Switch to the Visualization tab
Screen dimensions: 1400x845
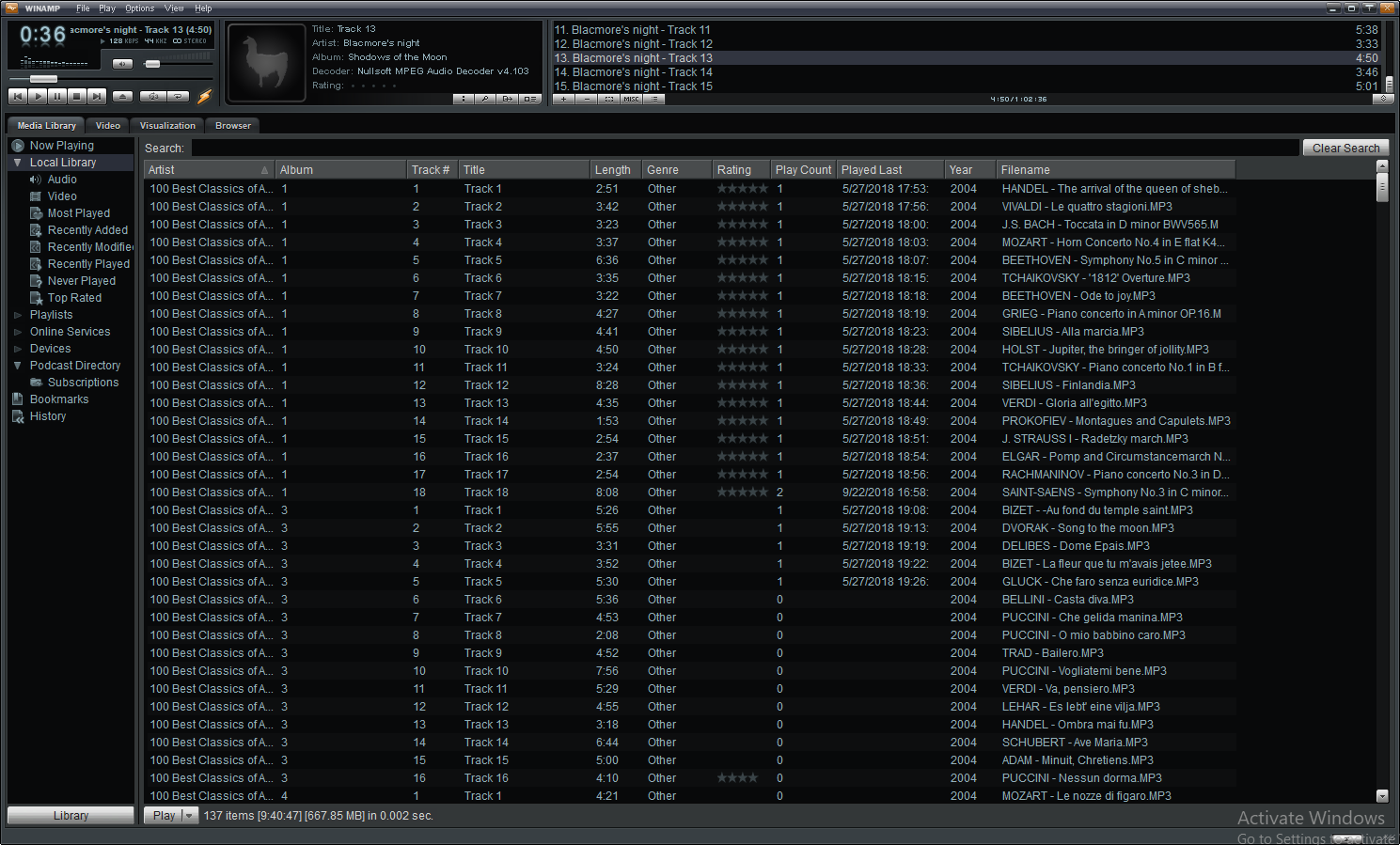pos(167,126)
